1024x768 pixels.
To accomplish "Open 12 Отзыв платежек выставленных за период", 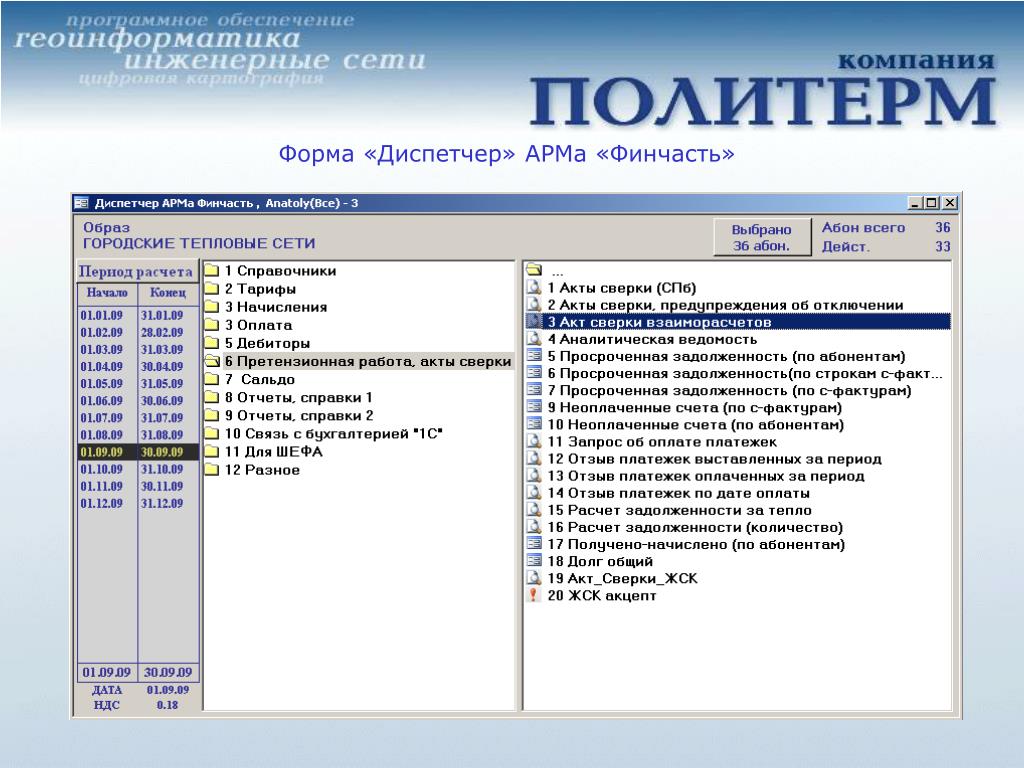I will [x=714, y=458].
